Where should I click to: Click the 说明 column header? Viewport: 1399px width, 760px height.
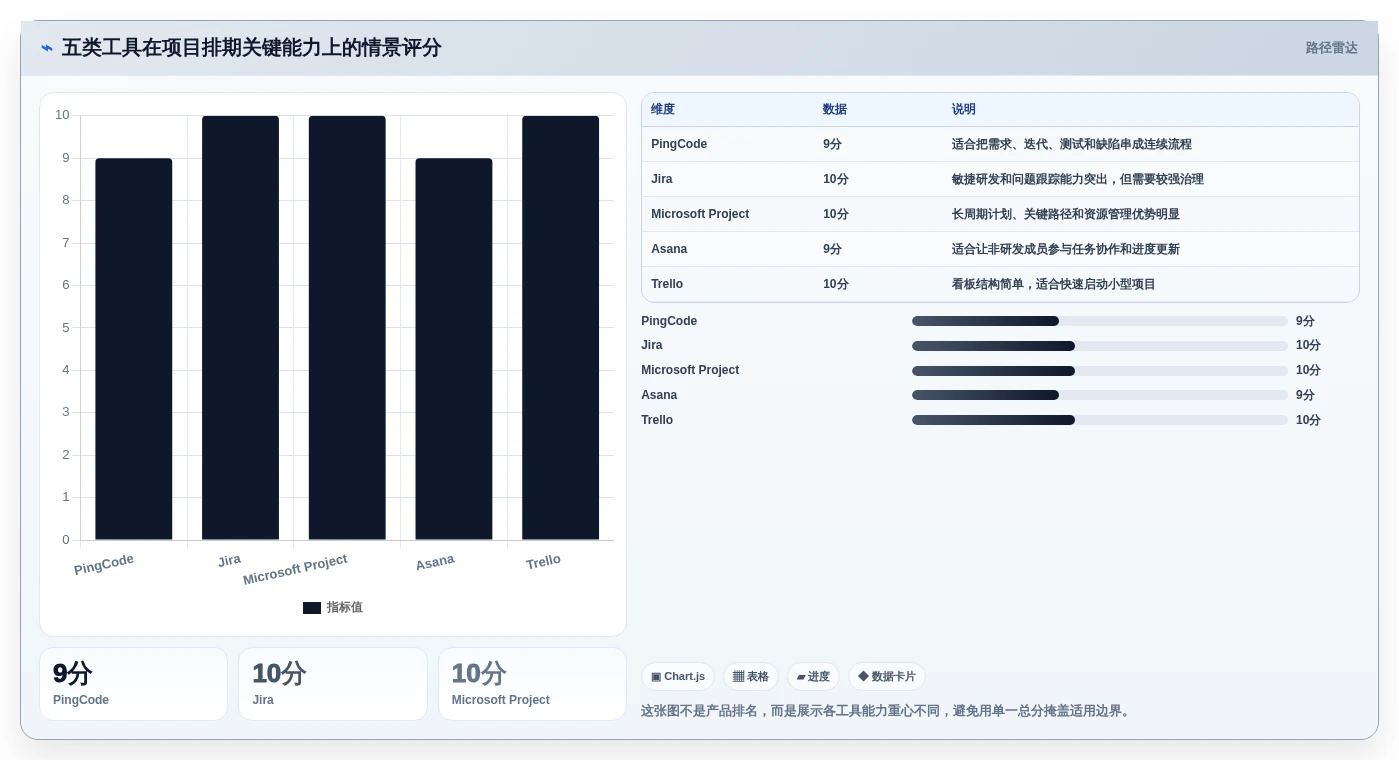pyautogui.click(x=964, y=110)
